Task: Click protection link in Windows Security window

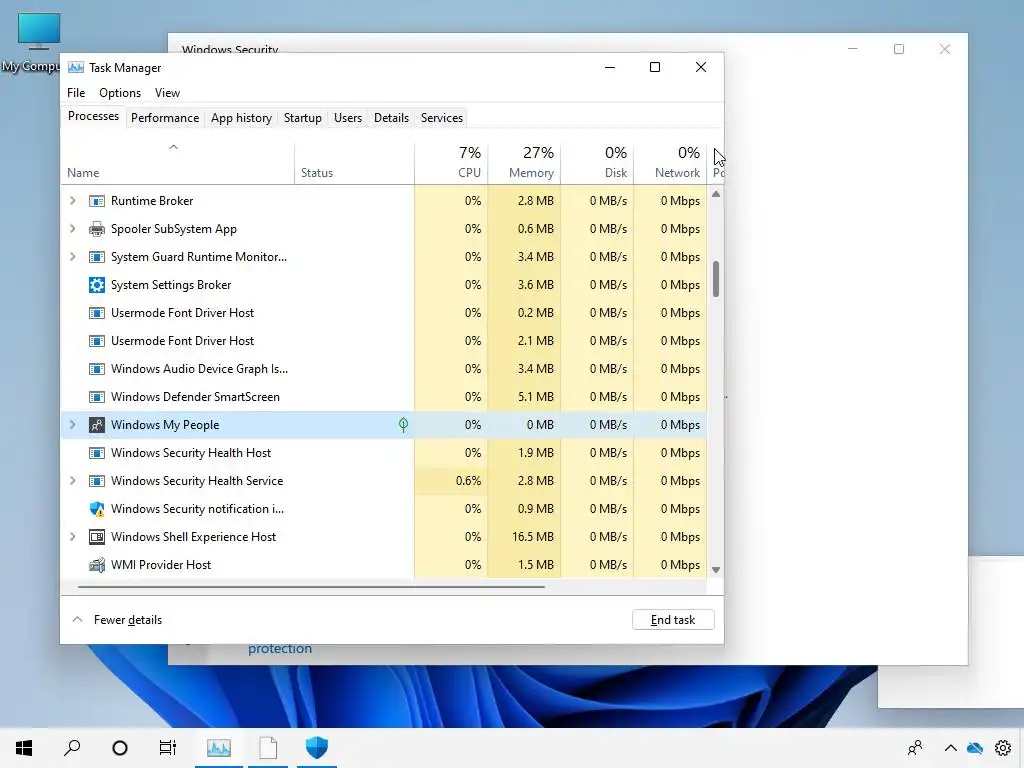Action: (x=280, y=649)
